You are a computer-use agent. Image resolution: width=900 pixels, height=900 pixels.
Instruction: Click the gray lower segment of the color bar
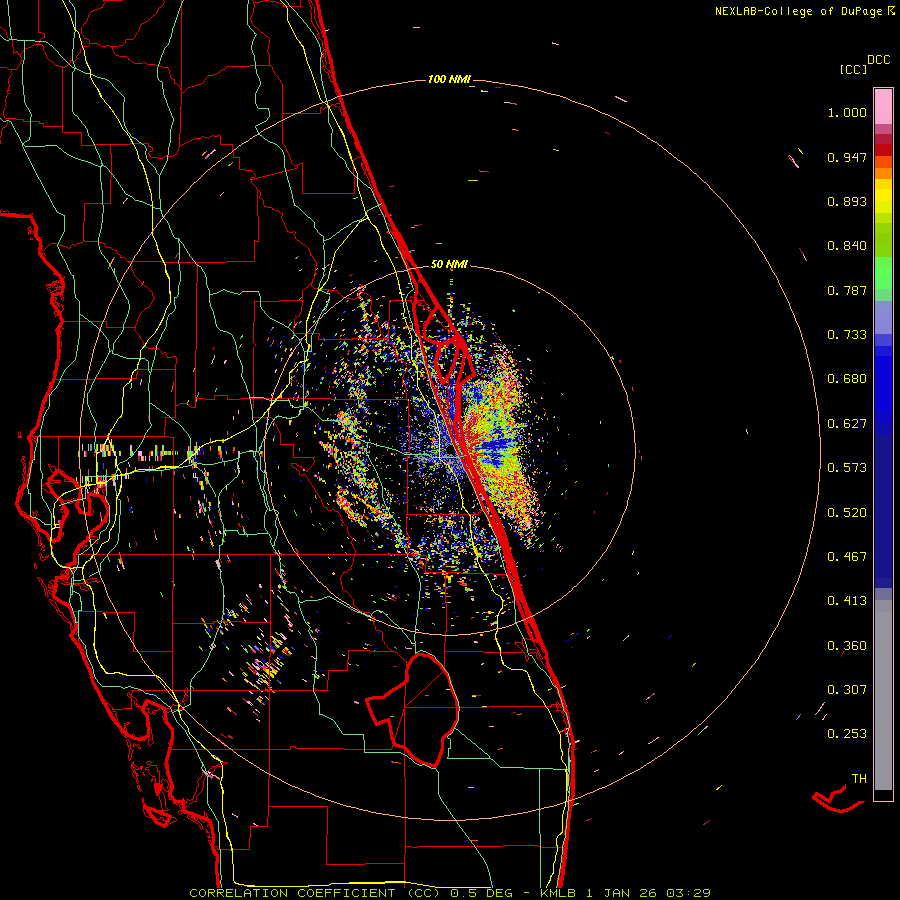click(x=883, y=695)
